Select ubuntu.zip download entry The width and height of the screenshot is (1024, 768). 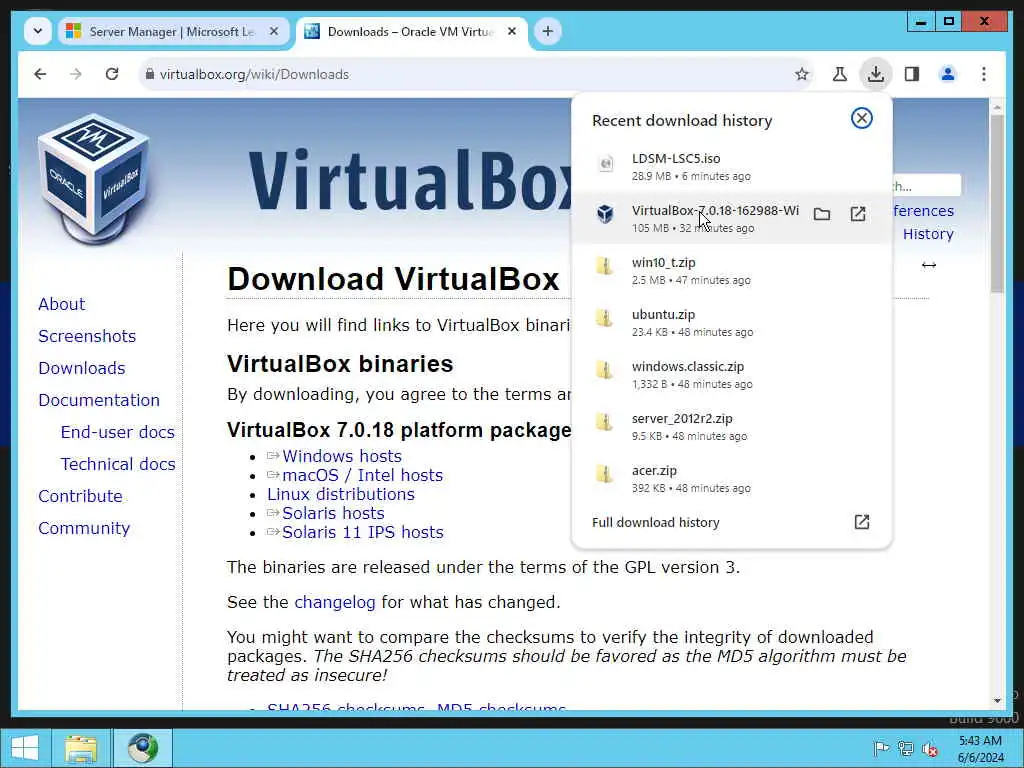tap(731, 323)
